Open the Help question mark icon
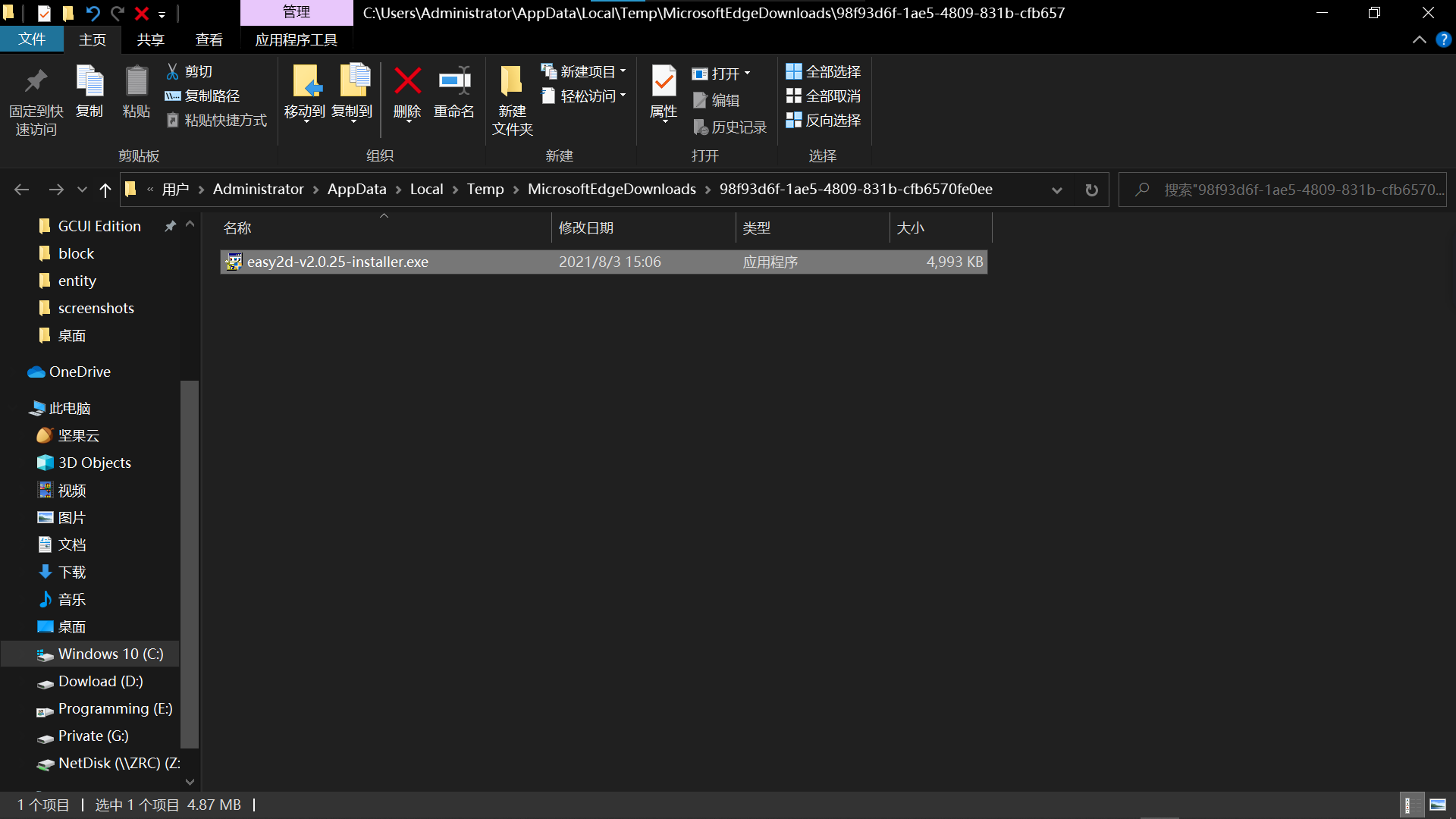1456x819 pixels. pos(1443,39)
